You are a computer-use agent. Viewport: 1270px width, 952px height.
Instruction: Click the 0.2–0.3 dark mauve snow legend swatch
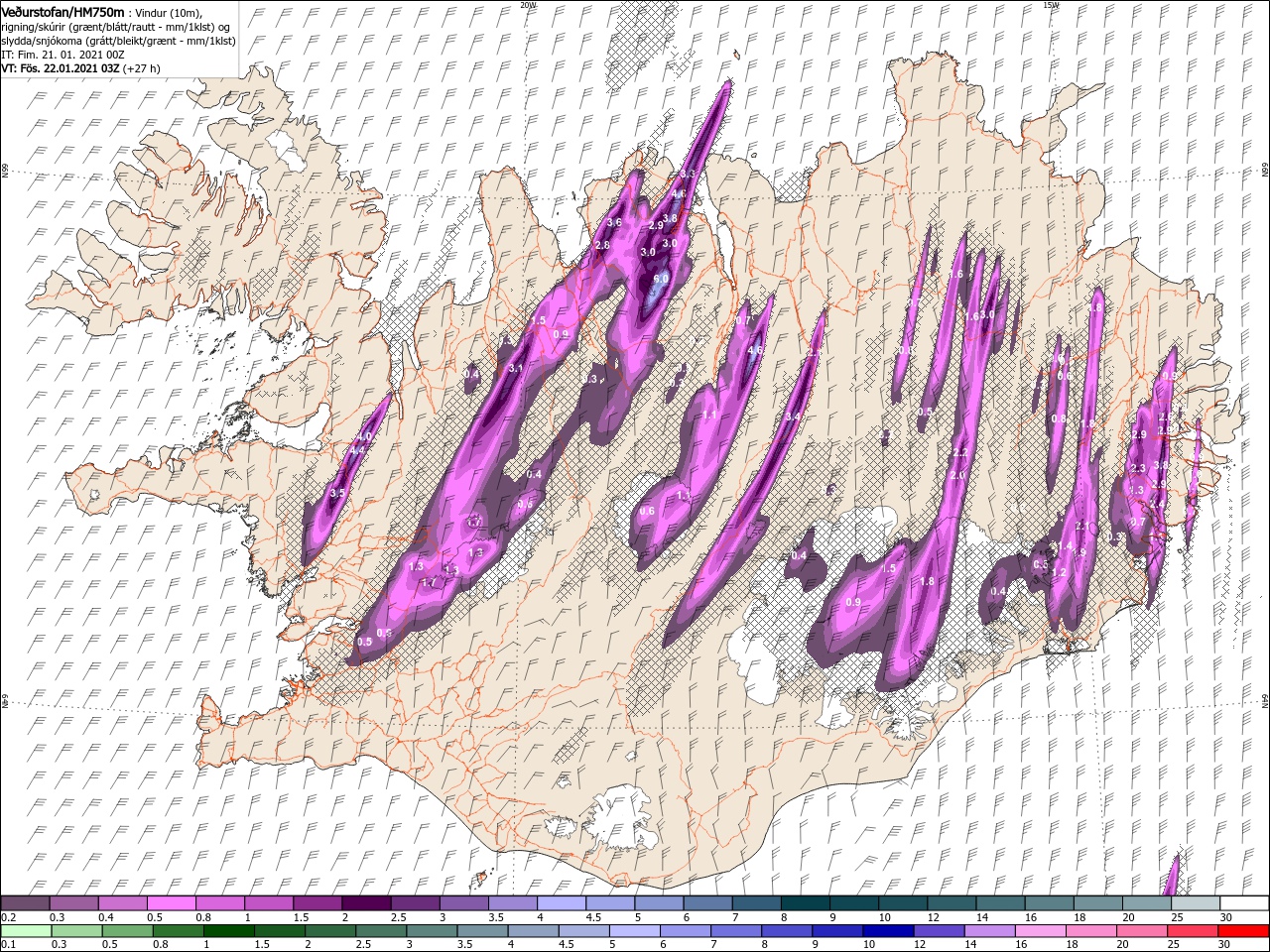(x=25, y=903)
